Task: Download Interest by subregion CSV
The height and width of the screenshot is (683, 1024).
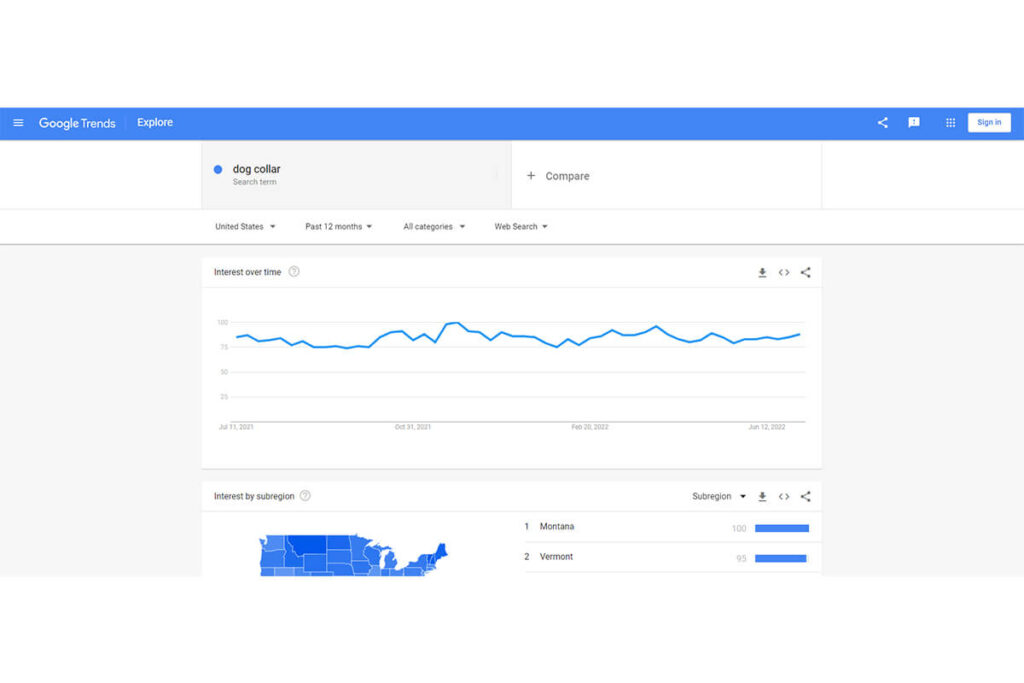Action: (762, 497)
